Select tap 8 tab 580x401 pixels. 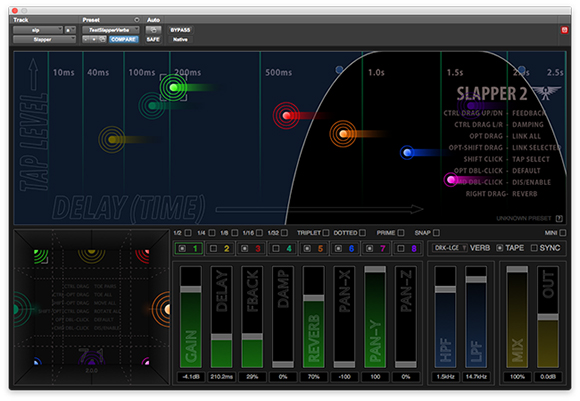(x=407, y=248)
